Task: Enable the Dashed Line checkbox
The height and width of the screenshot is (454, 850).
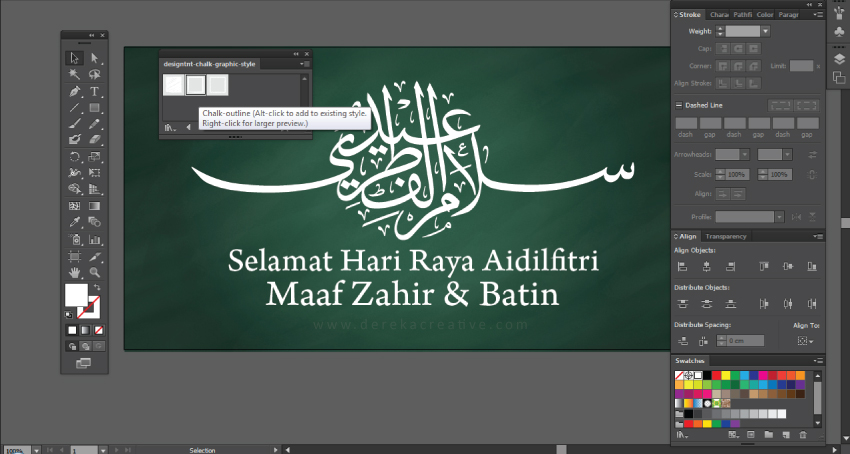Action: (680, 105)
